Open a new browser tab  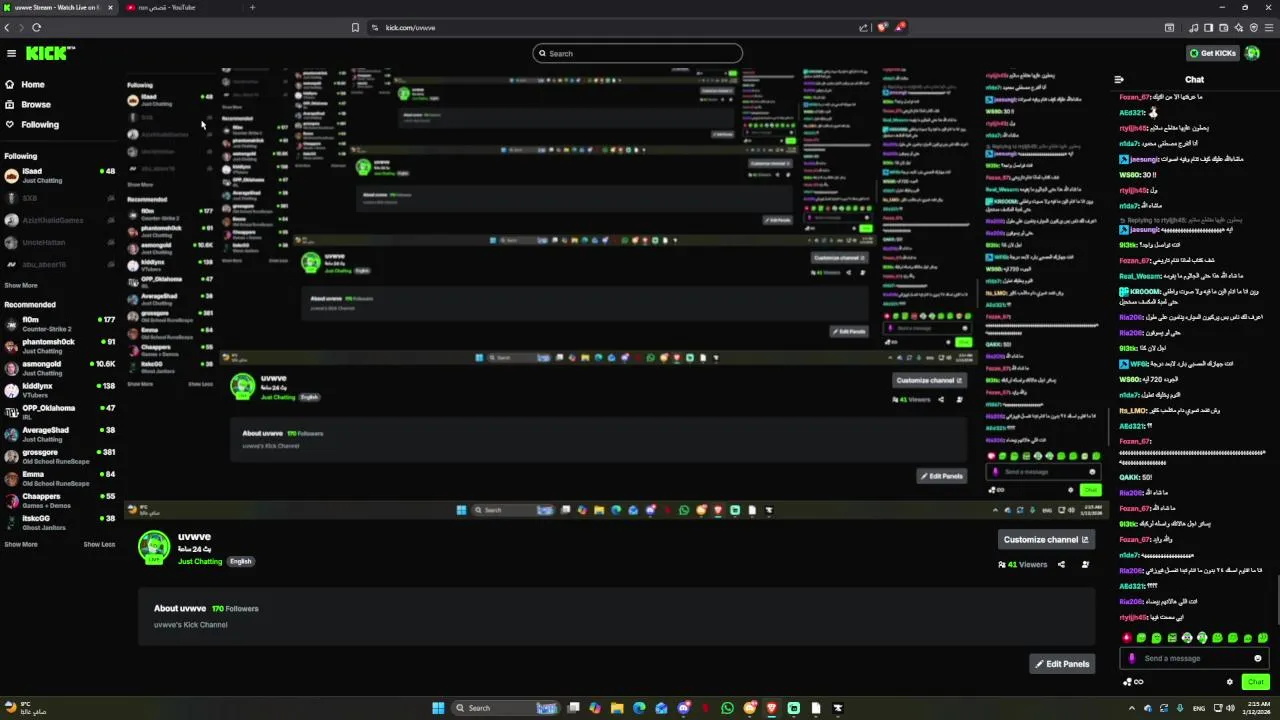pyautogui.click(x=252, y=7)
